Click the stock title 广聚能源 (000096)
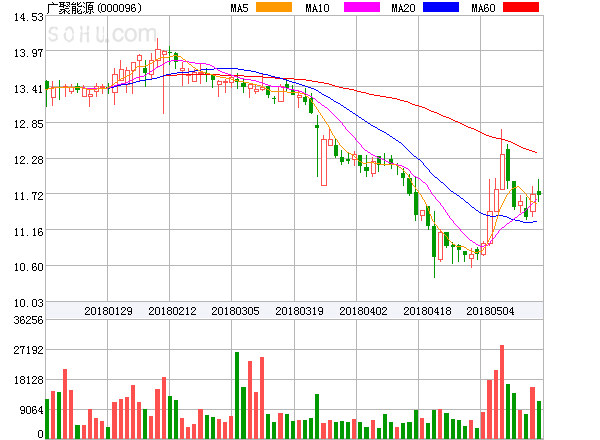600x440 pixels. point(94,8)
